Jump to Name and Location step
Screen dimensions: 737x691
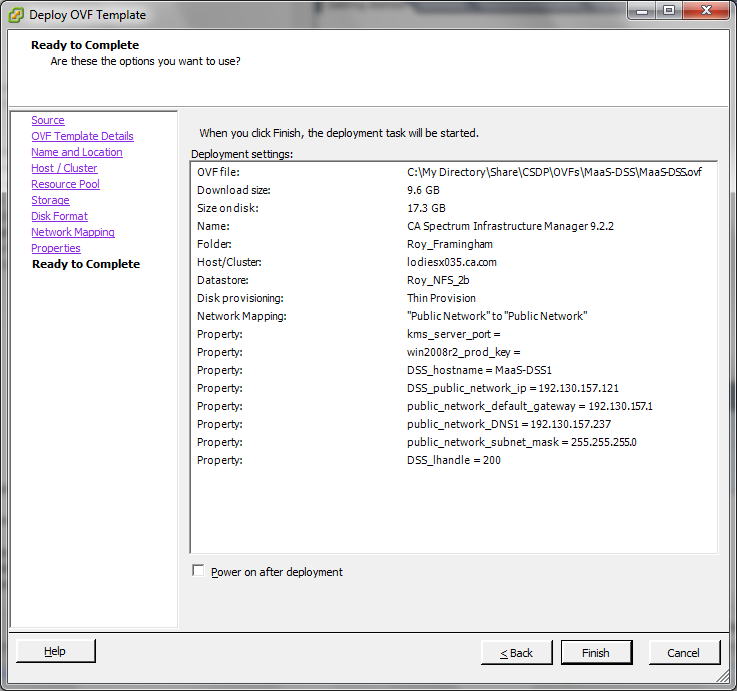(77, 152)
